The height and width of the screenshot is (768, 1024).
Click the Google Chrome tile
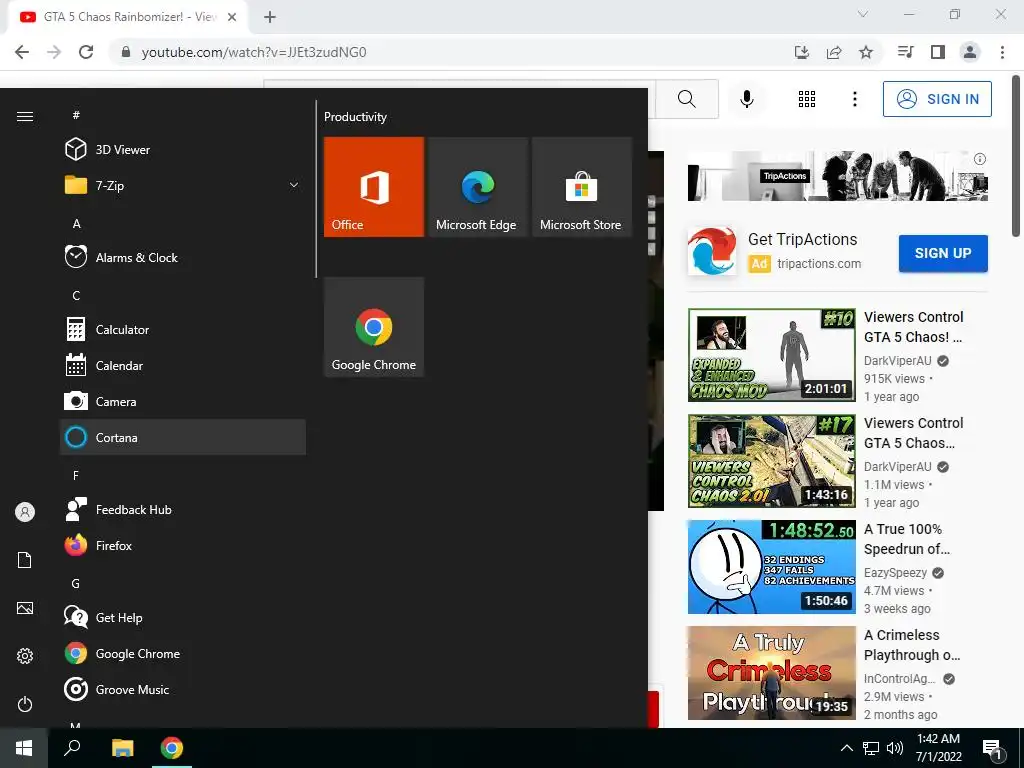[x=374, y=327]
